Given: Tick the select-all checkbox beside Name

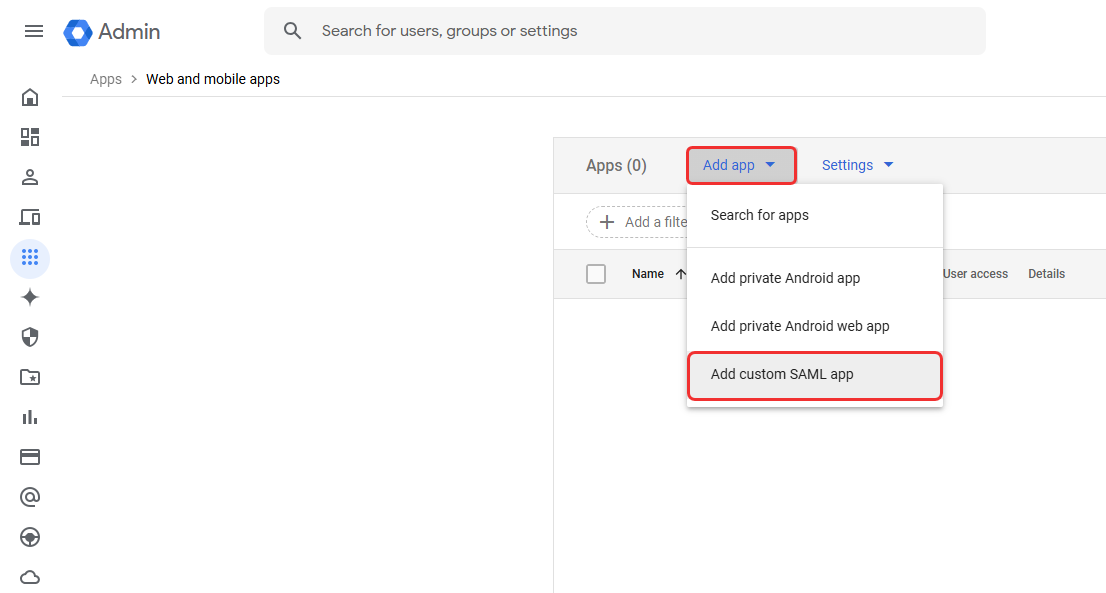Looking at the screenshot, I should click(x=596, y=274).
